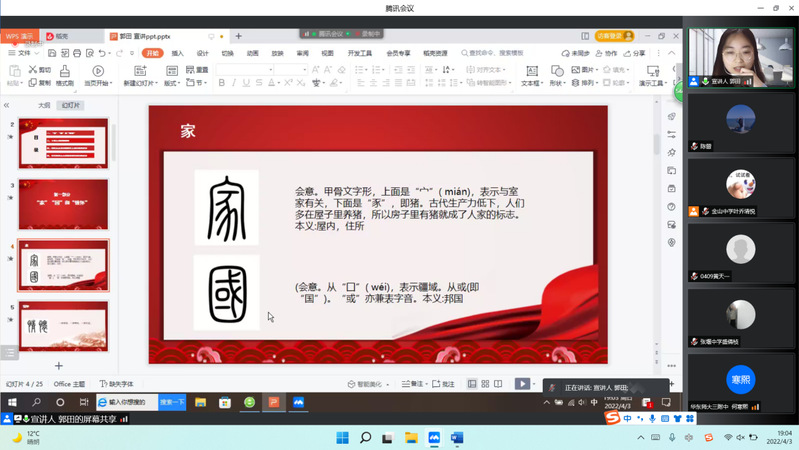Toggle Bold formatting
Screen dimensions: 799x450
[x=221, y=83]
